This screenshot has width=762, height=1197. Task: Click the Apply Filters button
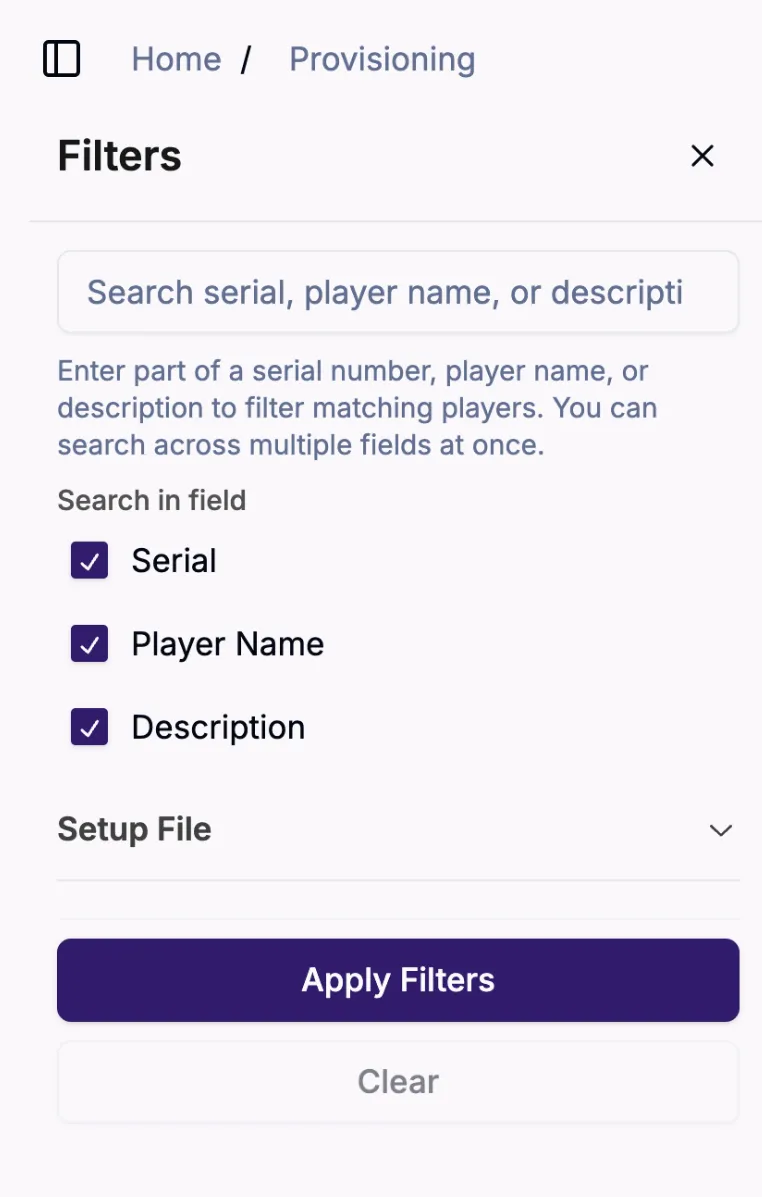(398, 980)
